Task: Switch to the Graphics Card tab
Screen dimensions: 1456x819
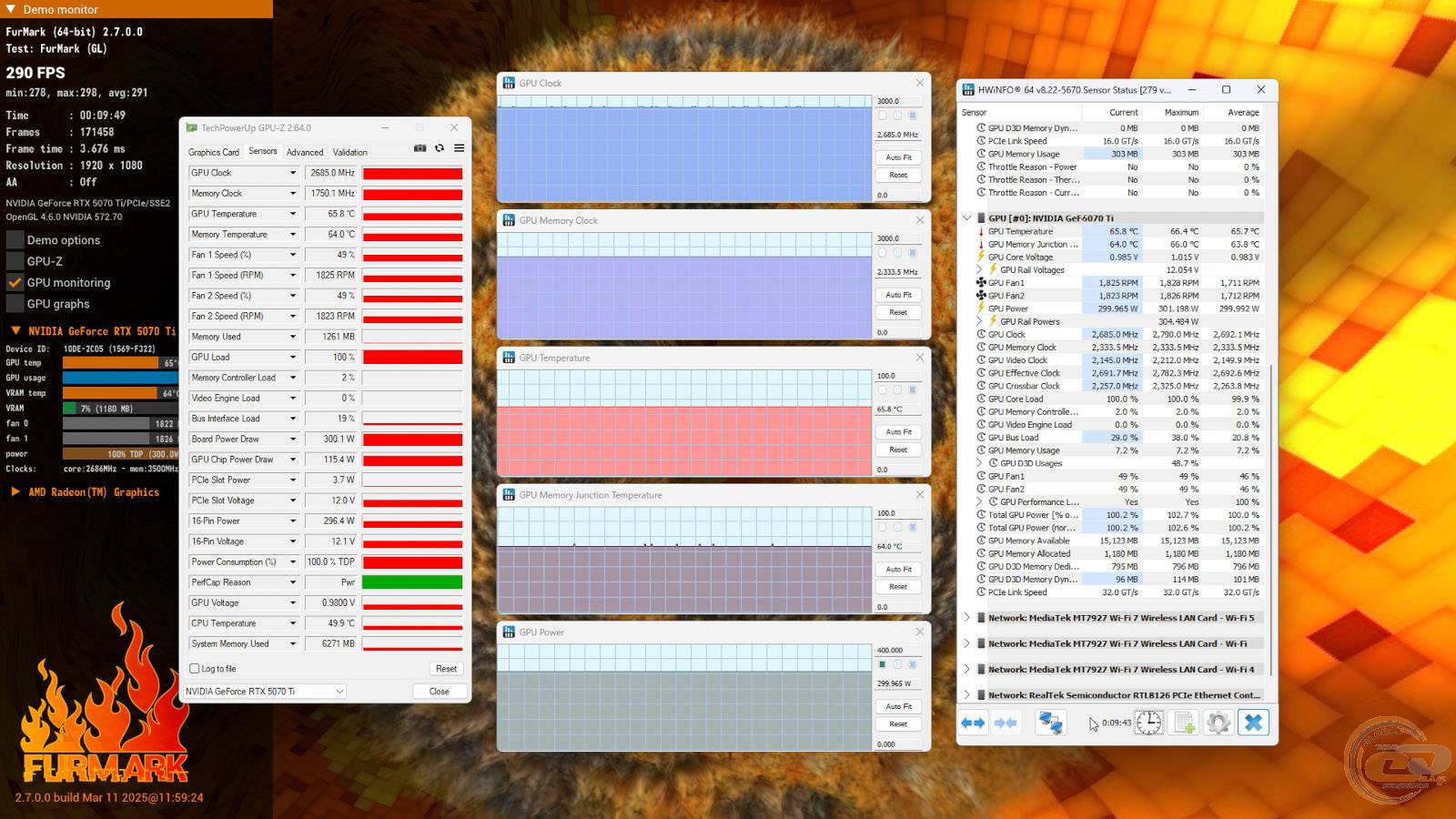Action: (214, 152)
